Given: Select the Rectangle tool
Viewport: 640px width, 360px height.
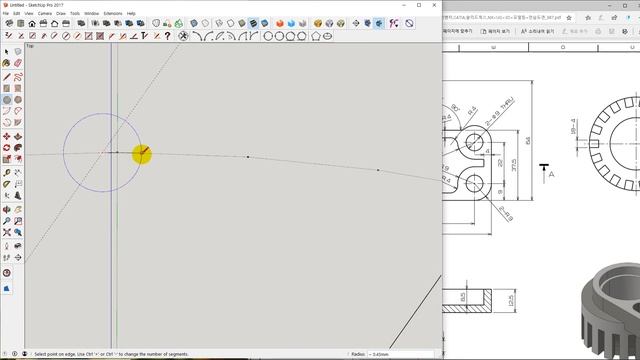Looking at the screenshot, I should [7, 88].
